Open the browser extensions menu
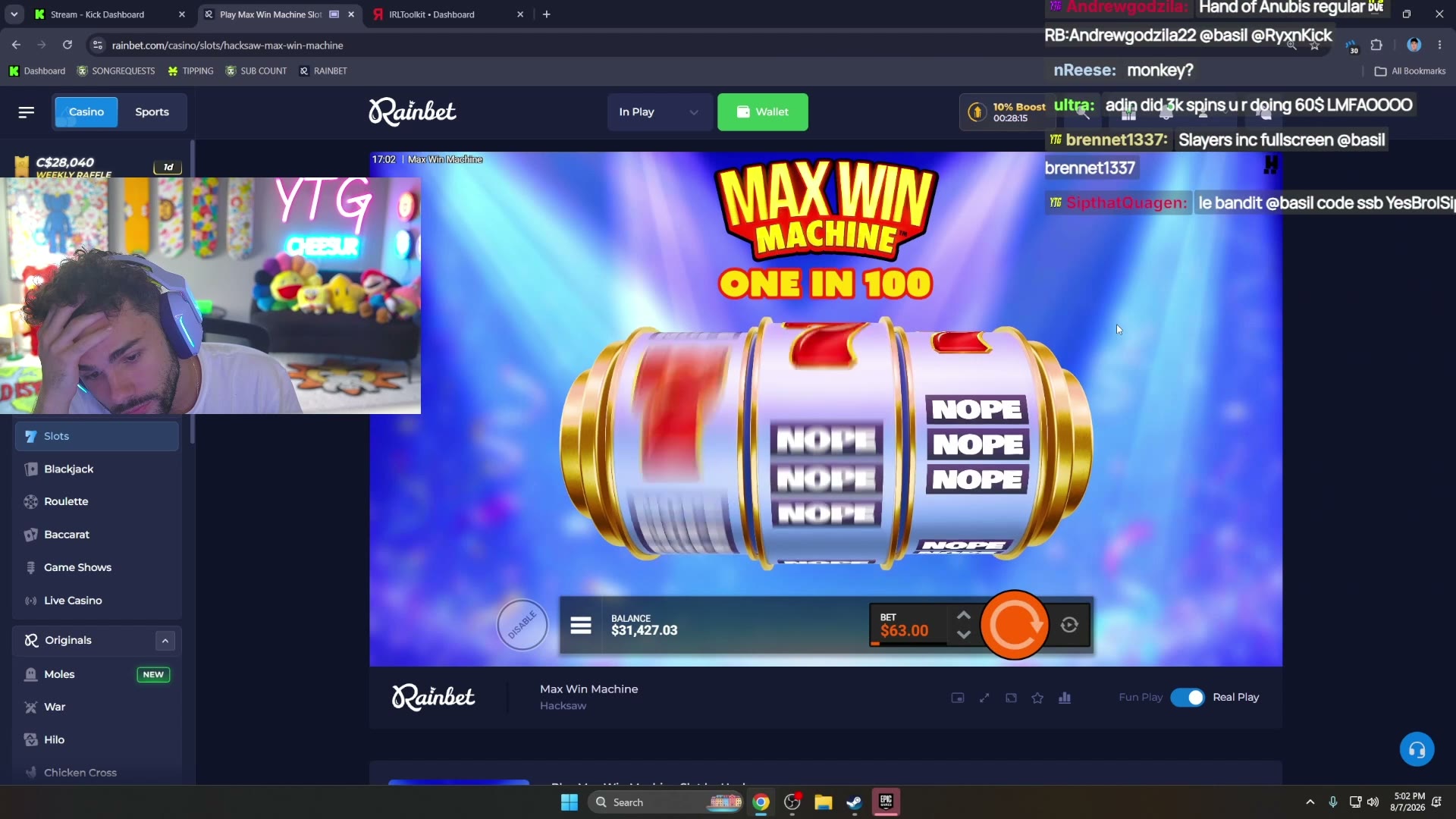The height and width of the screenshot is (819, 1456). (x=1376, y=45)
